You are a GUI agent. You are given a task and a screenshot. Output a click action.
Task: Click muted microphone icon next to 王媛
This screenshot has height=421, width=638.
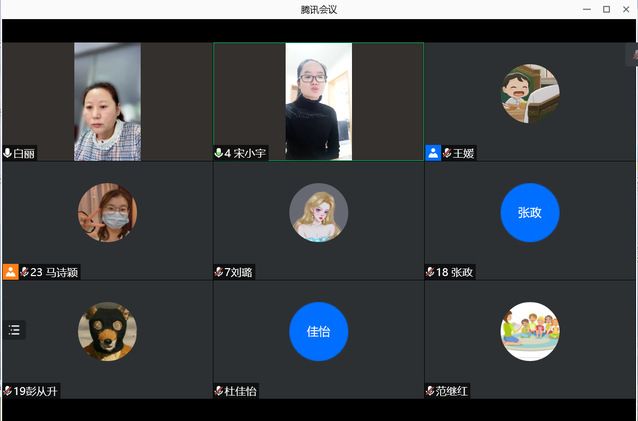tap(447, 153)
